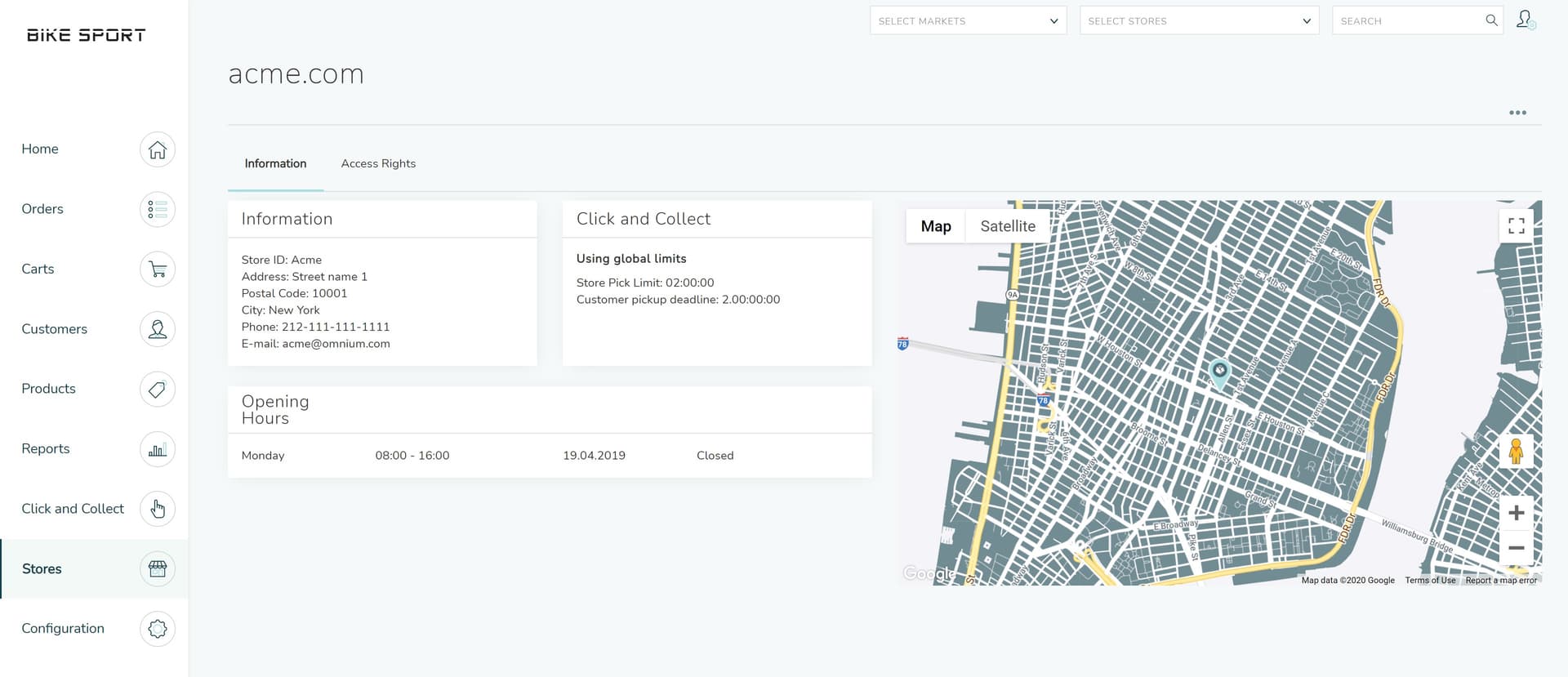Image resolution: width=1568 pixels, height=677 pixels.
Task: Click the email acme@omnium.com text
Action: pyautogui.click(x=336, y=344)
